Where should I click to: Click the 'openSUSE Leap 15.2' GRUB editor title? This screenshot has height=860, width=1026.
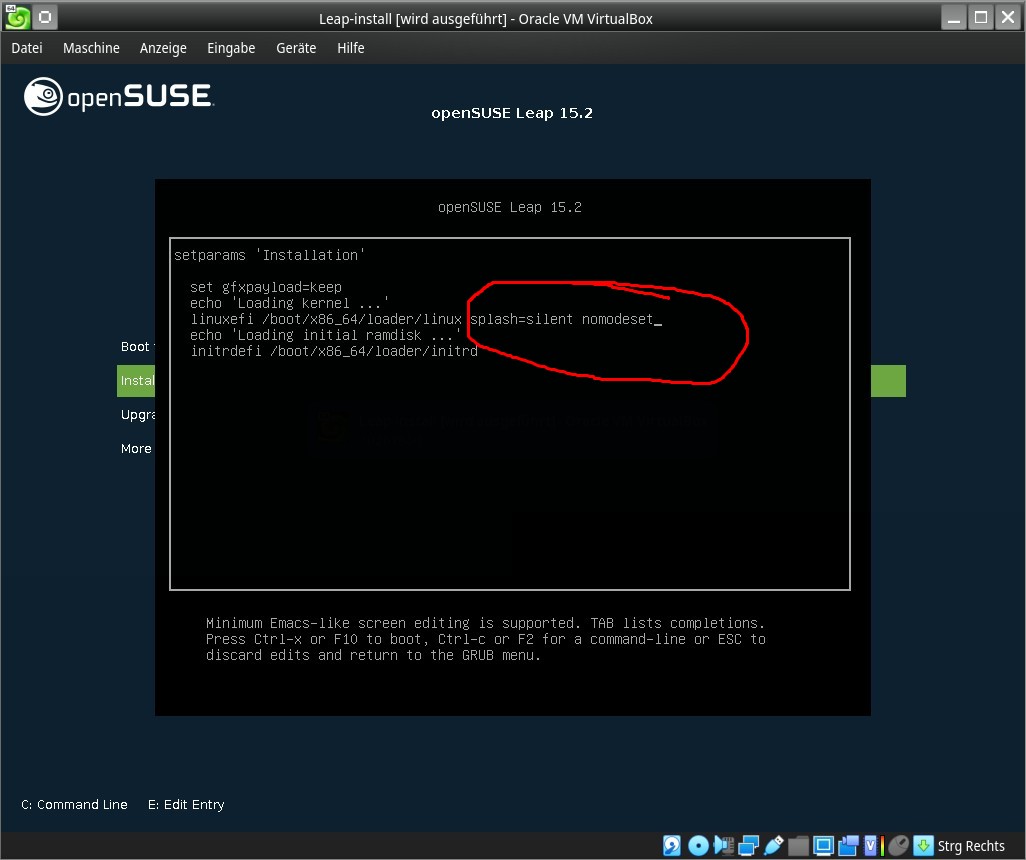[x=510, y=207]
